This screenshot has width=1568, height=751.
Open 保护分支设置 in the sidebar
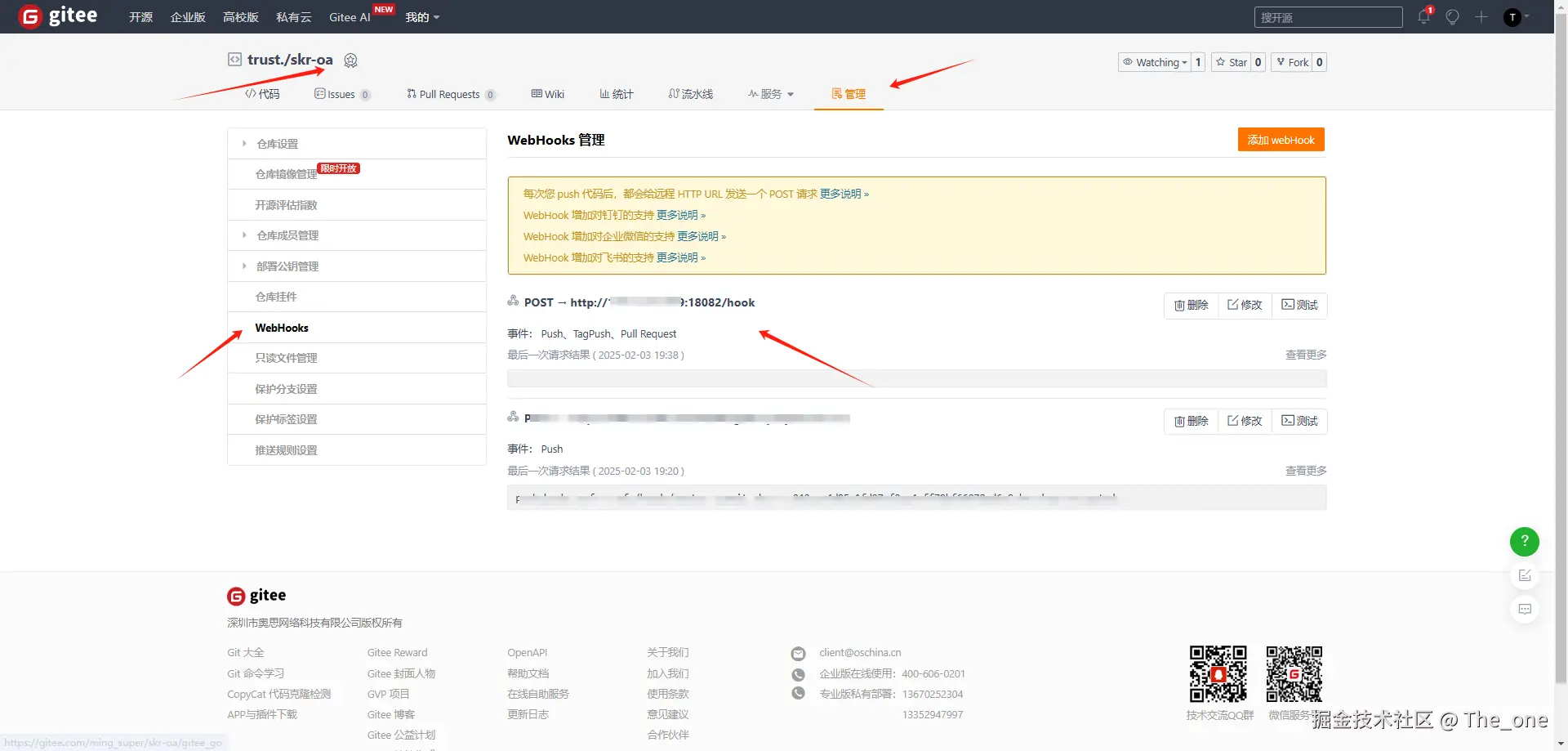click(357, 389)
